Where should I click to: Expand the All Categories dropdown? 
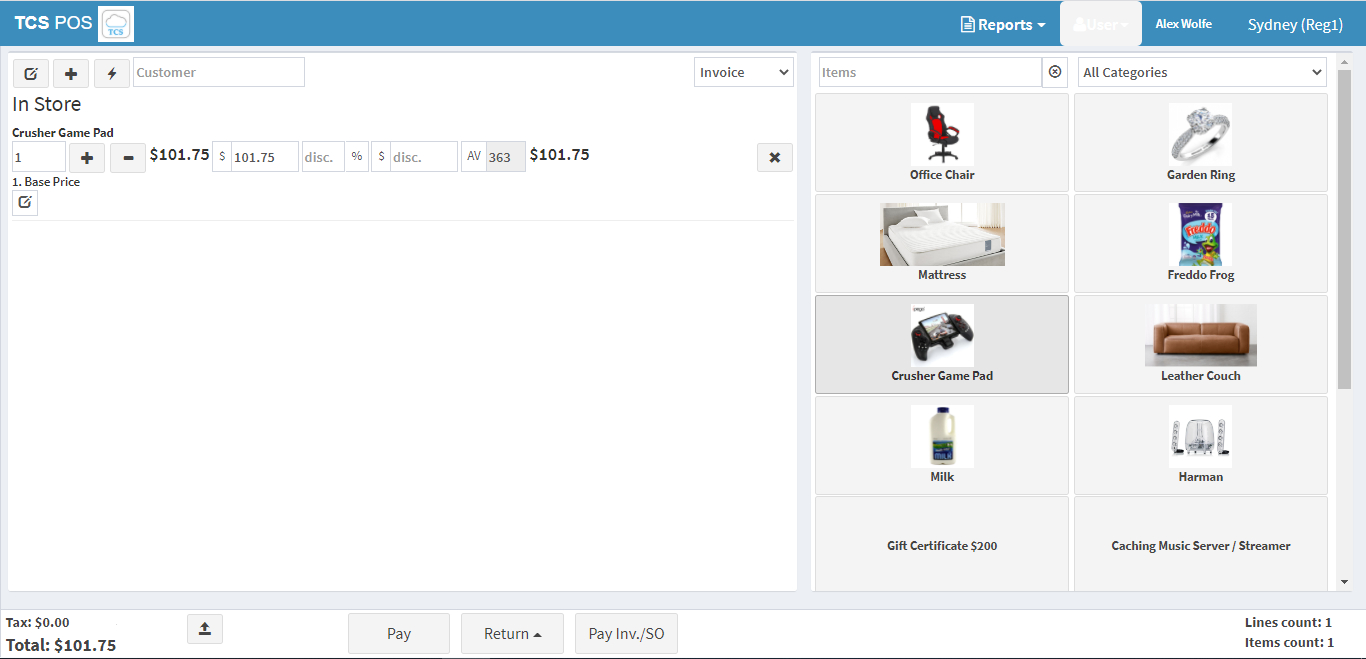click(1200, 72)
